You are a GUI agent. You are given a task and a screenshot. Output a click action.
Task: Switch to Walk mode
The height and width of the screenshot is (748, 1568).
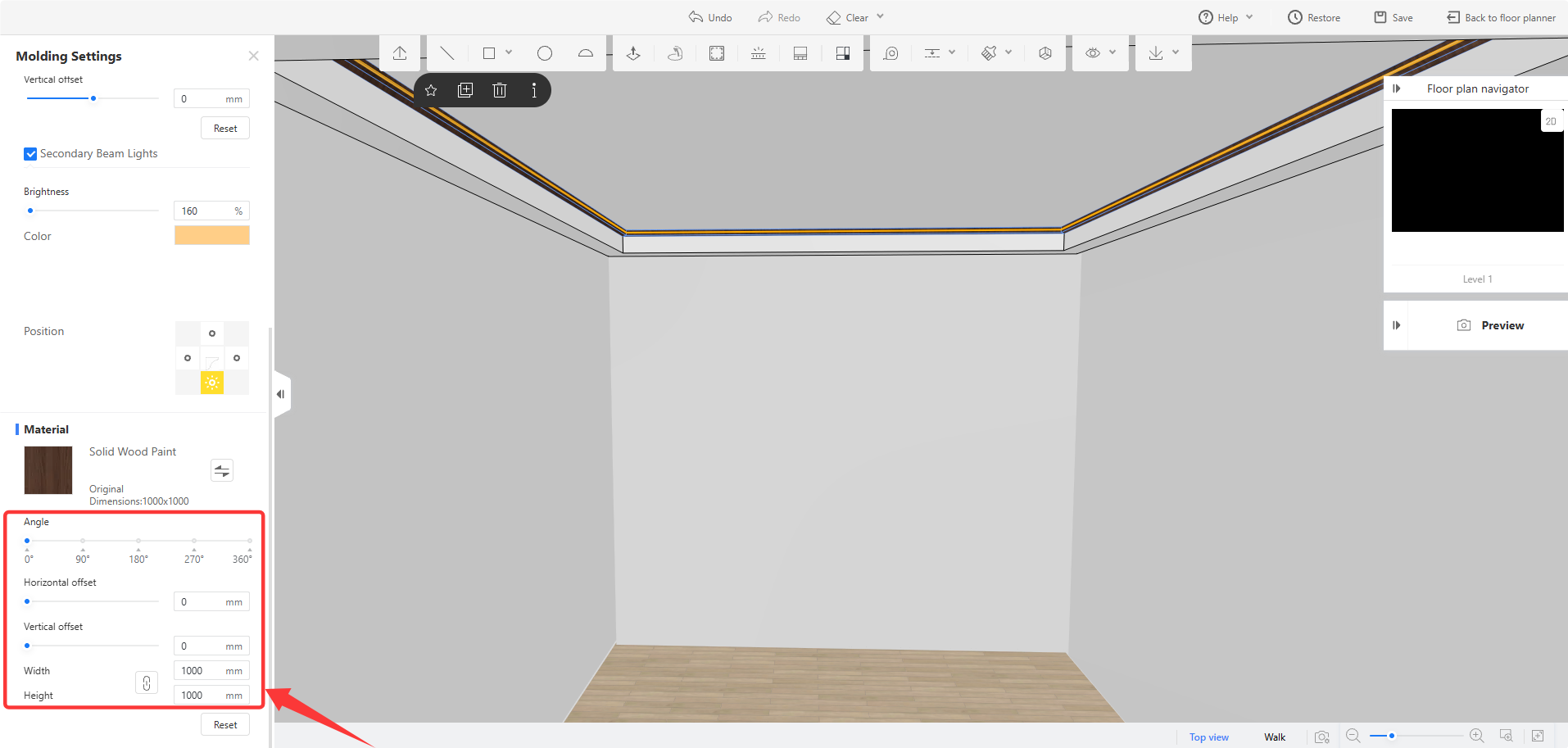[1275, 737]
